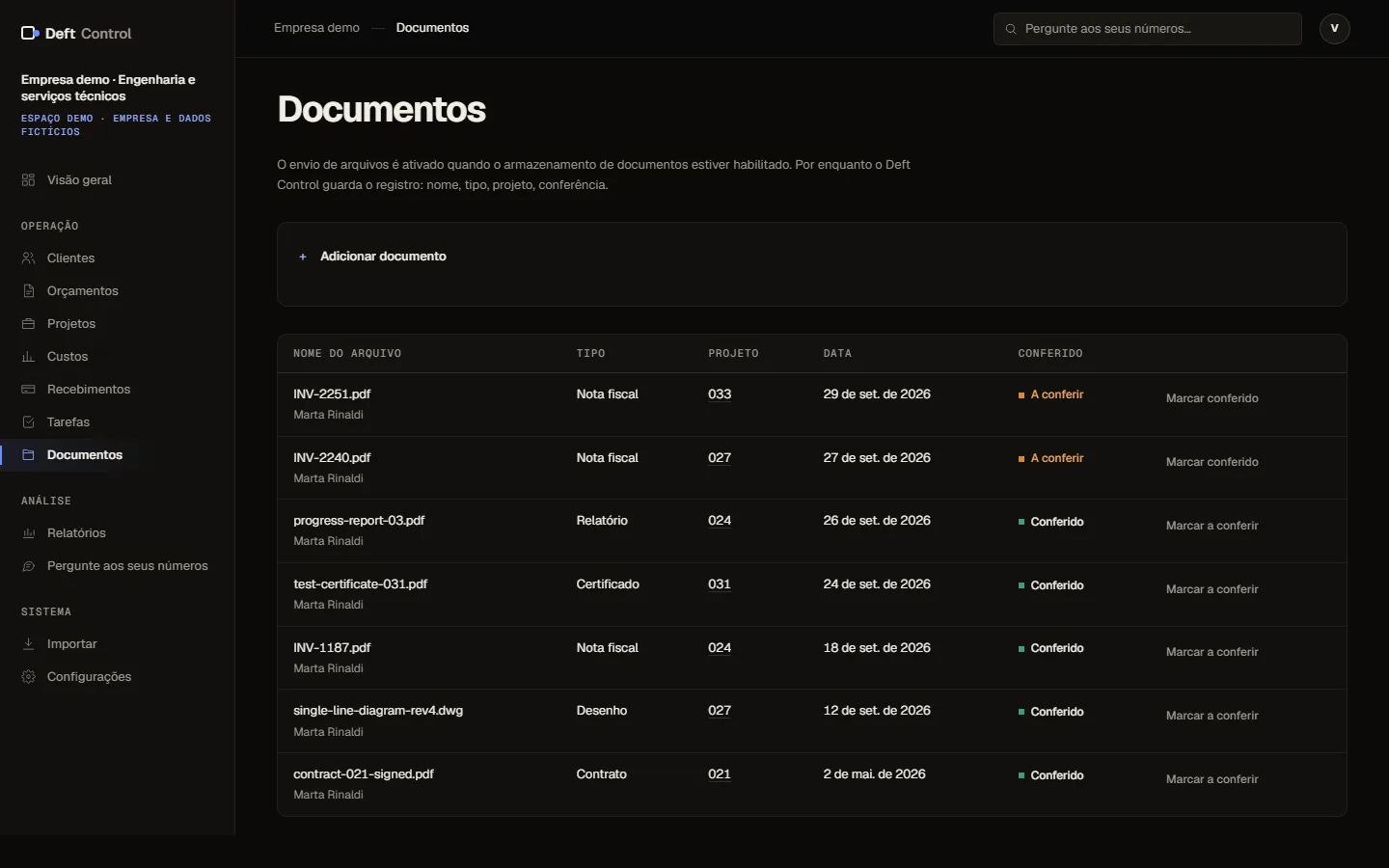Mark INV-2251.pdf as conferido
Image resolution: width=1389 pixels, height=868 pixels.
tap(1212, 398)
